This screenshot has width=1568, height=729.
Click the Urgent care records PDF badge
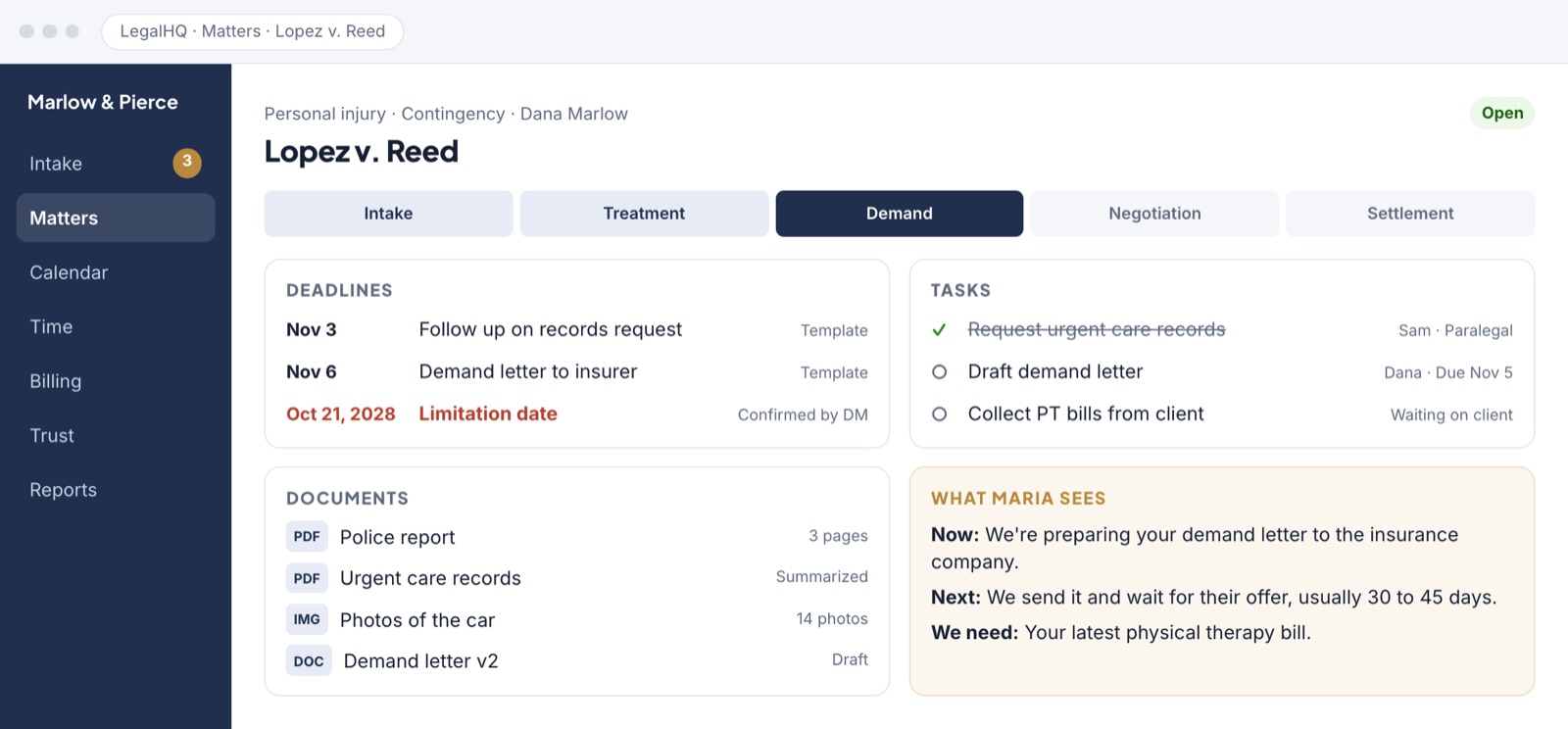[307, 578]
